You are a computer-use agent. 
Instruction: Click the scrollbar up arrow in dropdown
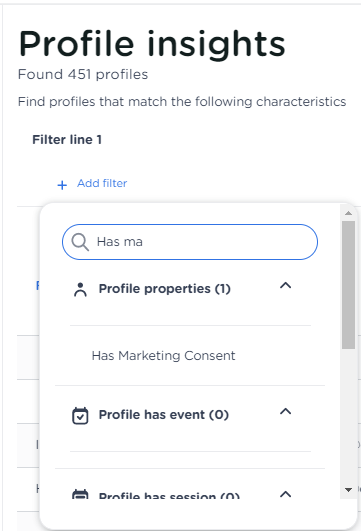pos(348,213)
